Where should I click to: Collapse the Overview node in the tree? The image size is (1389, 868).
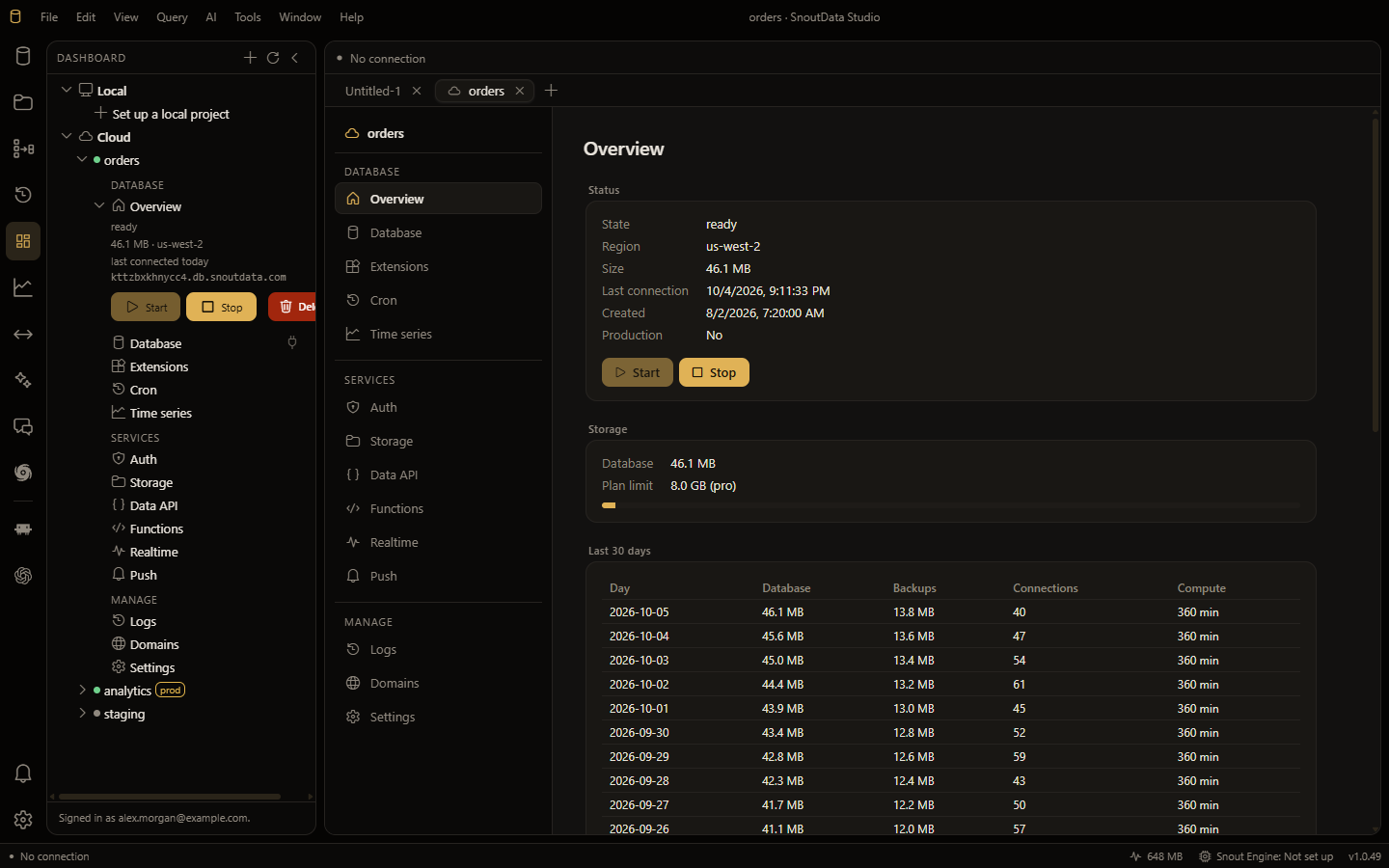[x=98, y=205]
